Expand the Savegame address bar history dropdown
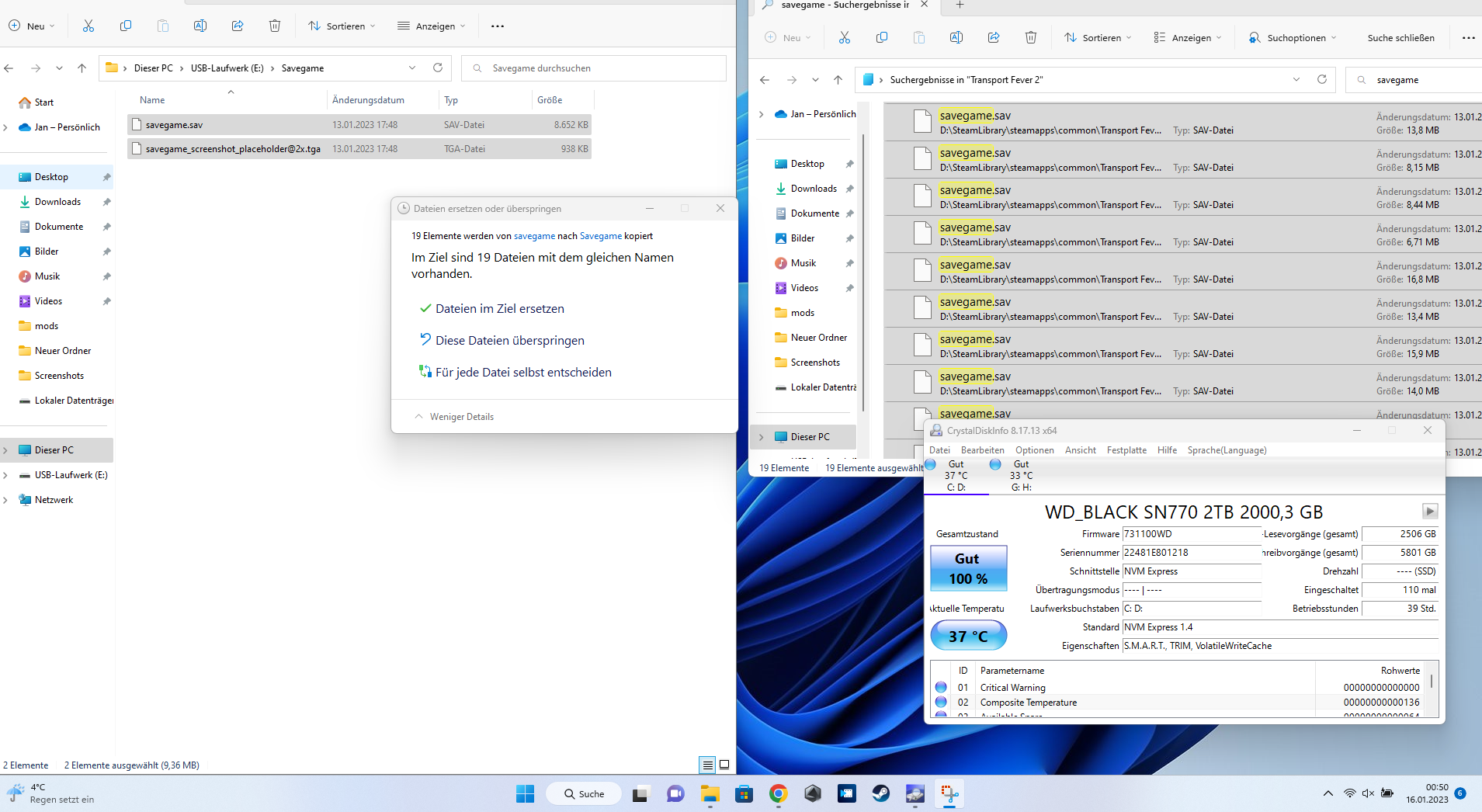This screenshot has height=812, width=1482. pyautogui.click(x=412, y=68)
